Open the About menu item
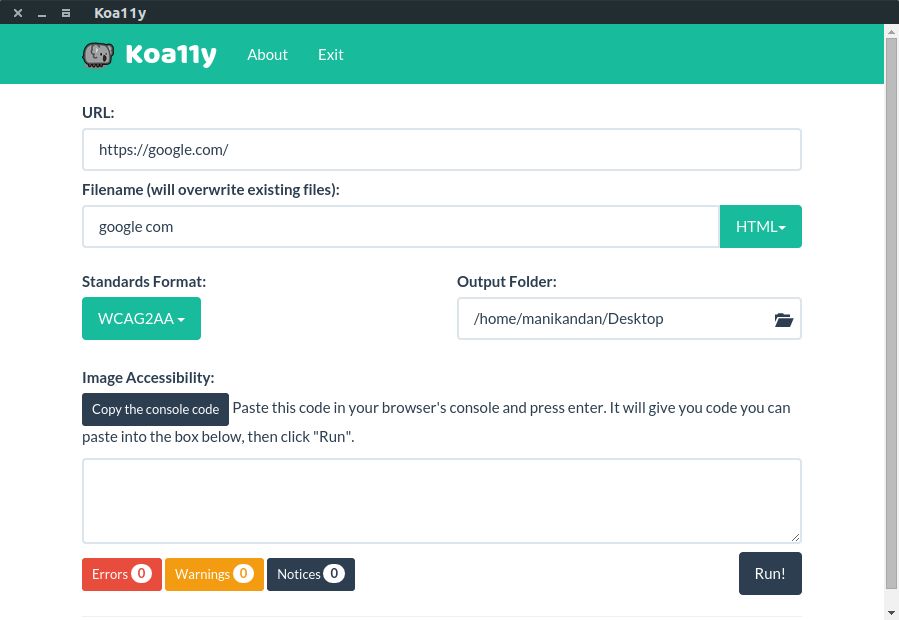The width and height of the screenshot is (899, 620). pos(267,54)
